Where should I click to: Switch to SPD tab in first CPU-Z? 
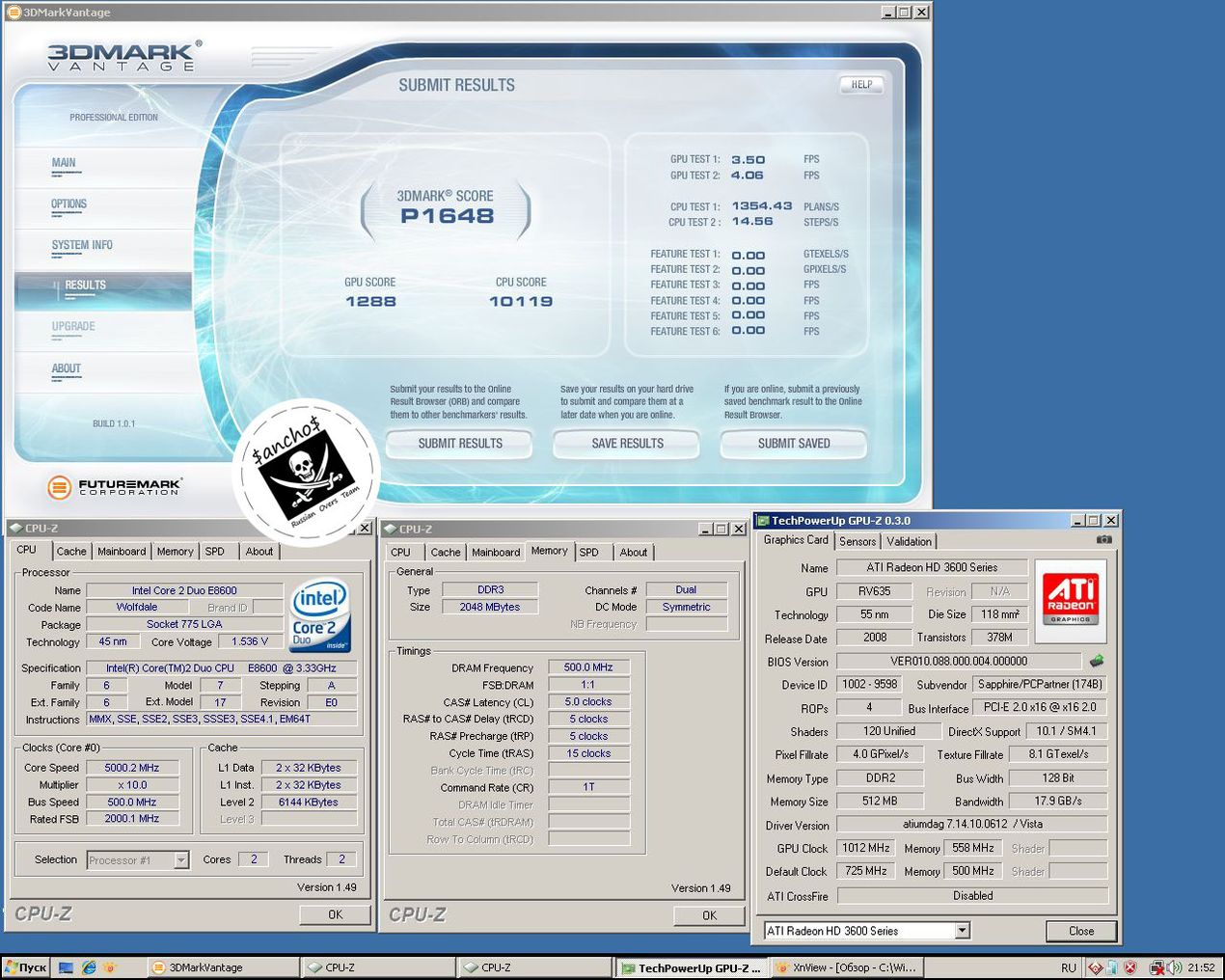pyautogui.click(x=215, y=552)
